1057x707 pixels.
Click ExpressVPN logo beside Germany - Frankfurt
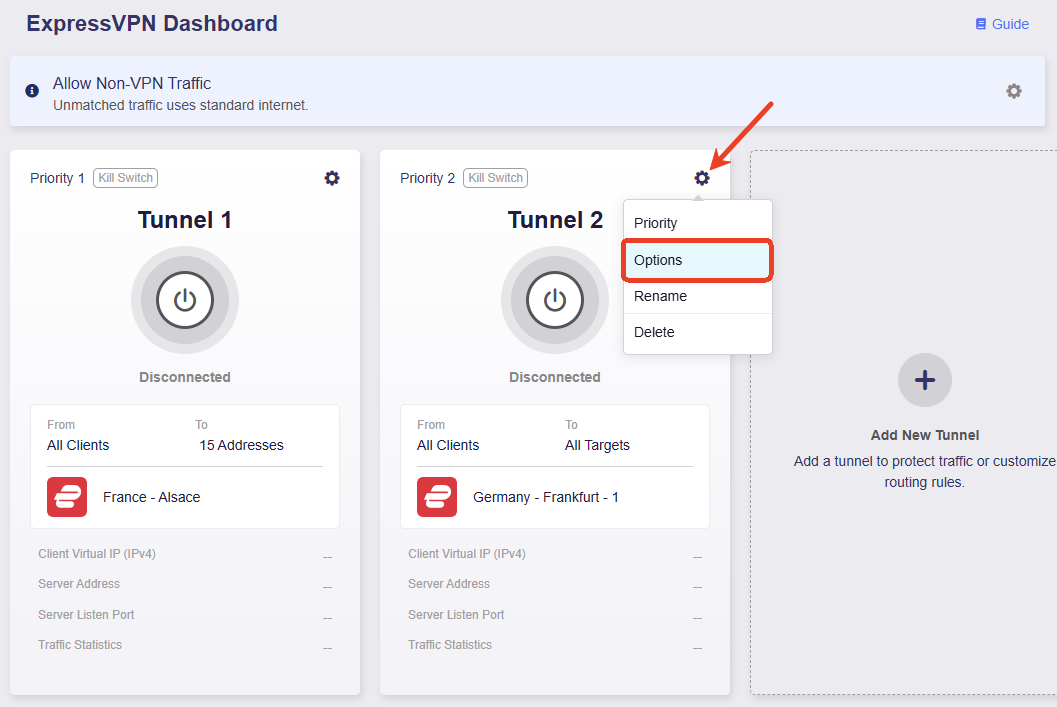tap(437, 497)
